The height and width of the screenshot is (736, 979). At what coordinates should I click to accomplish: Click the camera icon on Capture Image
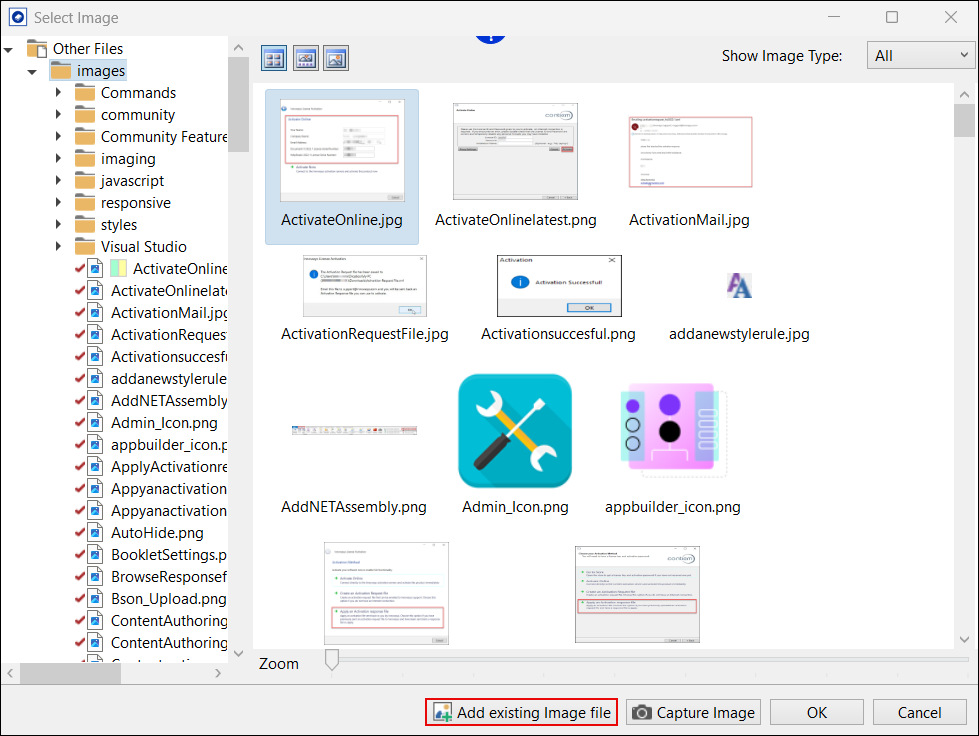642,713
